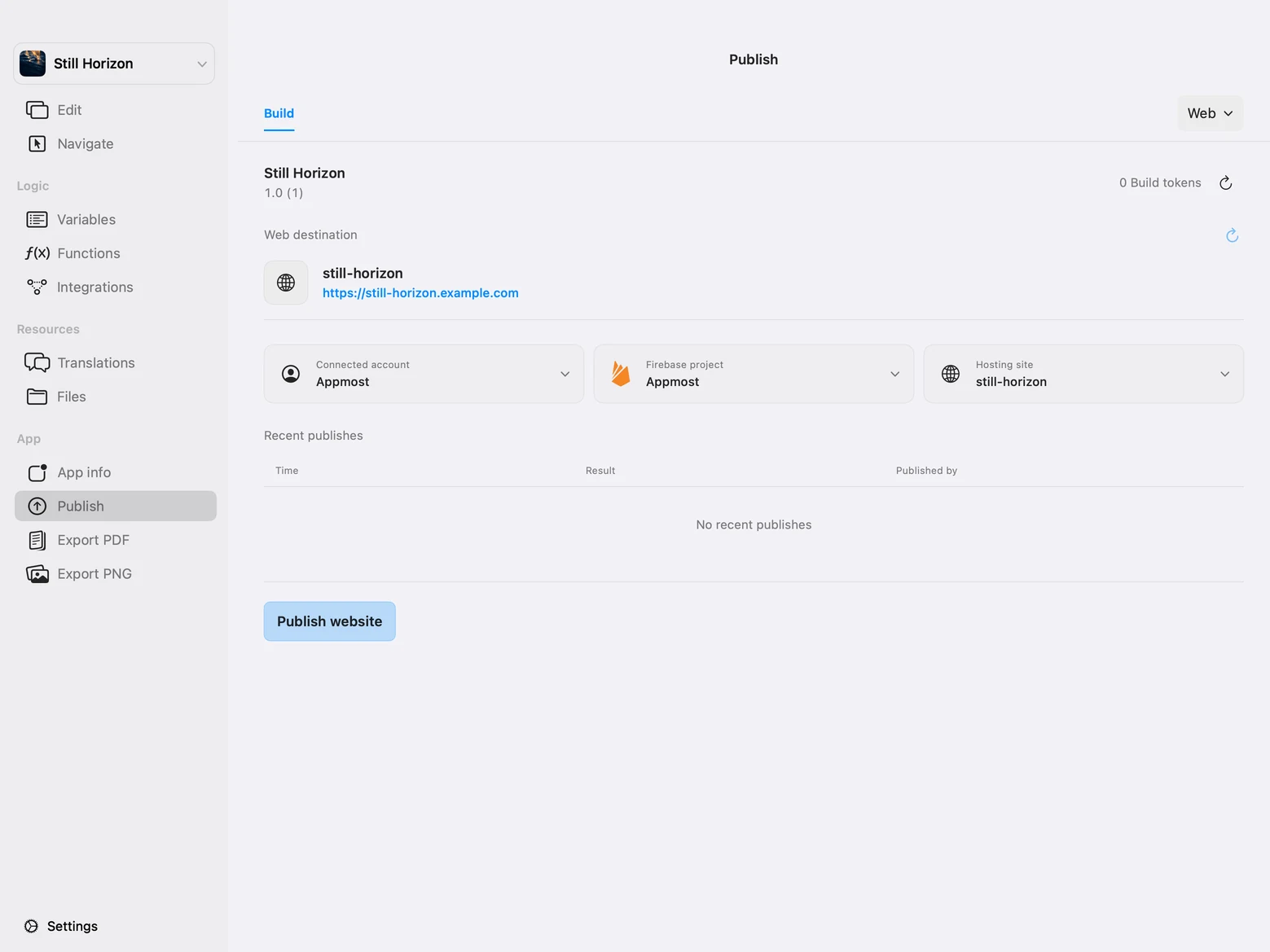
Task: Click the 'Result' column header
Action: [600, 471]
